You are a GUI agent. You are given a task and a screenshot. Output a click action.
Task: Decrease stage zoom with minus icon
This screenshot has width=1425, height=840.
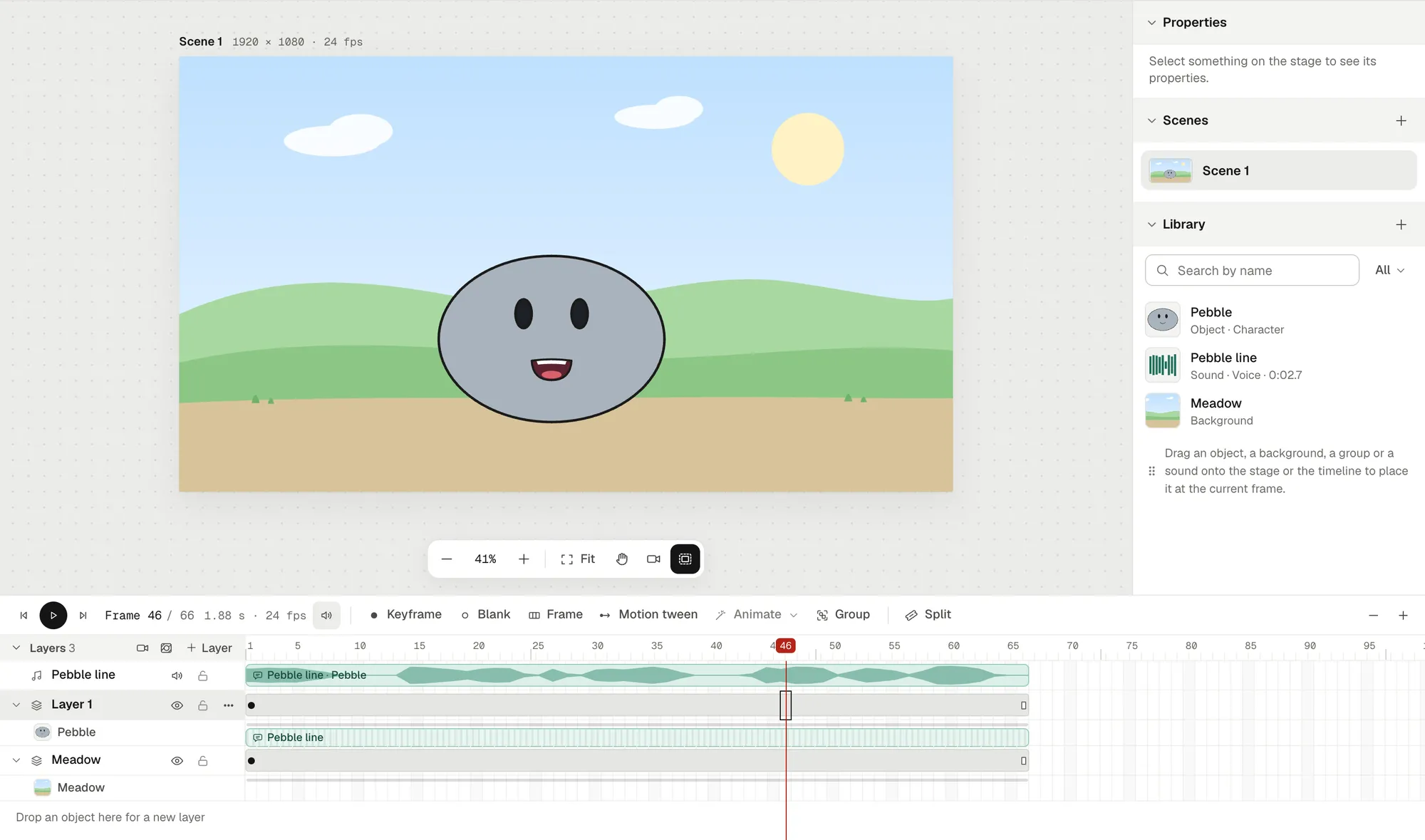[x=447, y=559]
